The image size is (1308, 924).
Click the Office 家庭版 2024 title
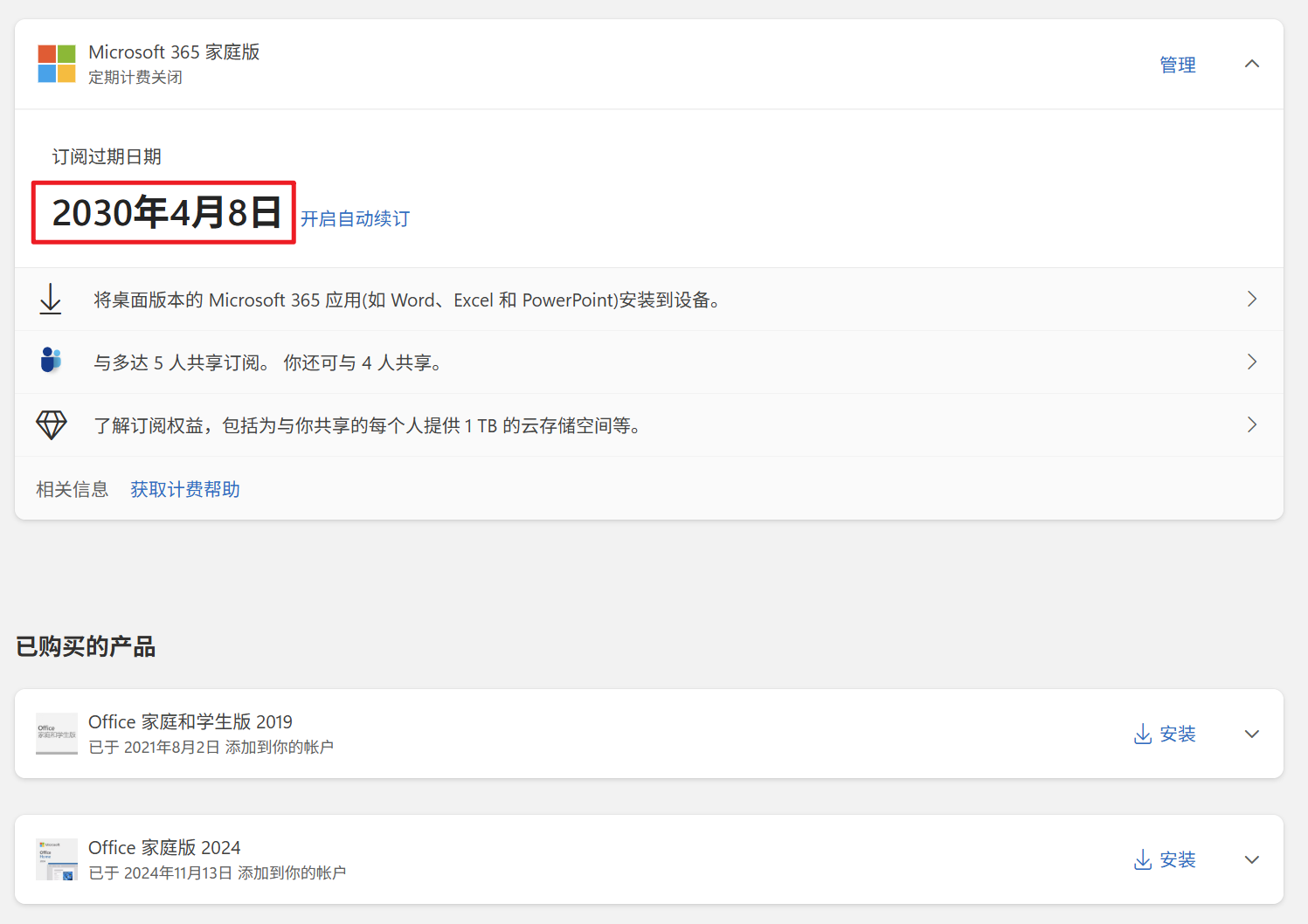164,848
